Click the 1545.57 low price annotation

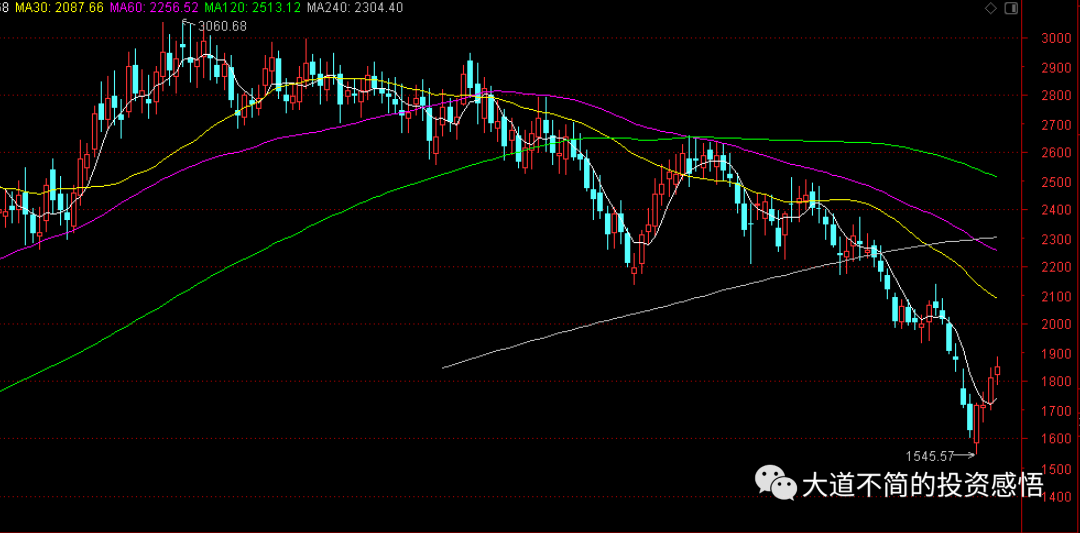(x=930, y=456)
